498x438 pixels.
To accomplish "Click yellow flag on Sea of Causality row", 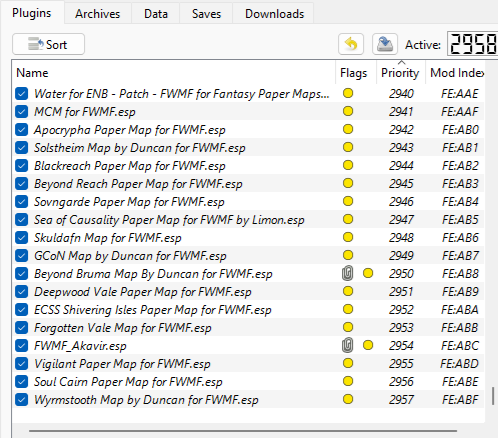I will (348, 219).
